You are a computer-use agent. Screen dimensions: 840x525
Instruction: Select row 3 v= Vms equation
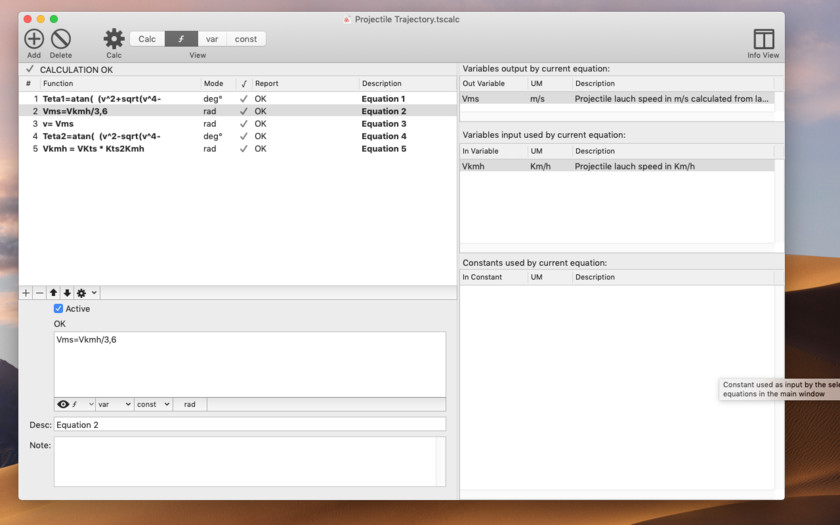point(238,124)
